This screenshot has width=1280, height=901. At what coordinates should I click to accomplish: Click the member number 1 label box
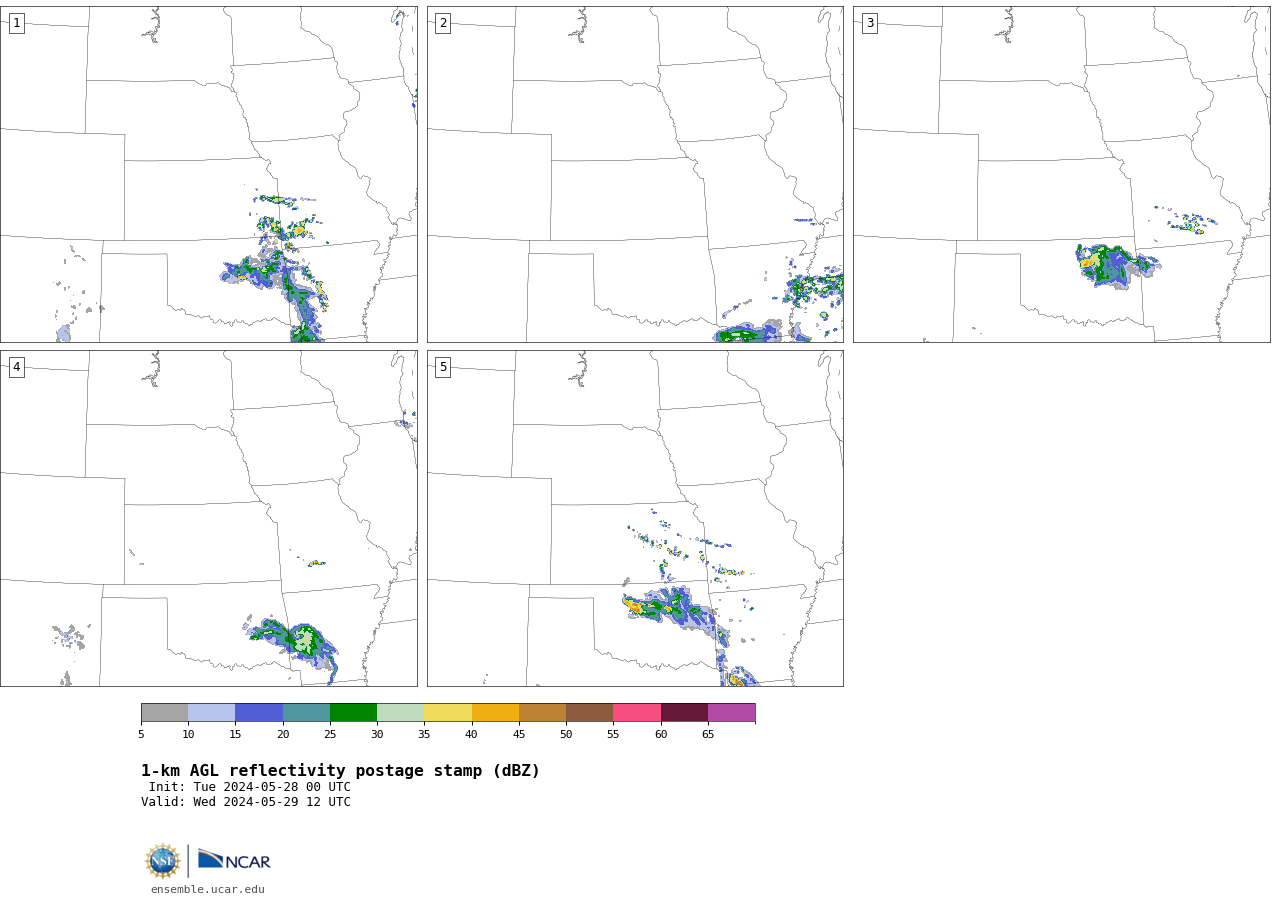pos(16,23)
